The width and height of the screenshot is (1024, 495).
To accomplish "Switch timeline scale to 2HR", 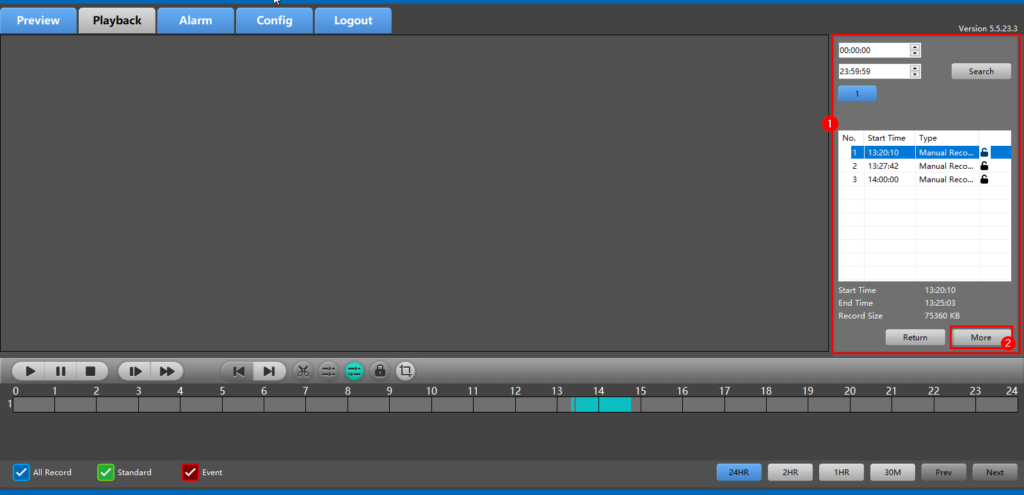I will coord(790,472).
